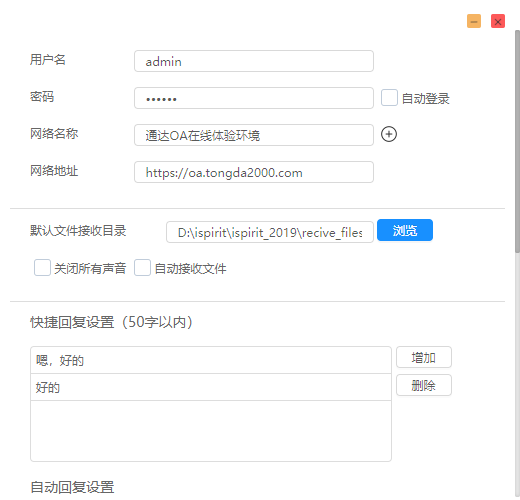This screenshot has height=500, width=520.
Task: Focus the 用户名 field containing admin
Action: [254, 61]
